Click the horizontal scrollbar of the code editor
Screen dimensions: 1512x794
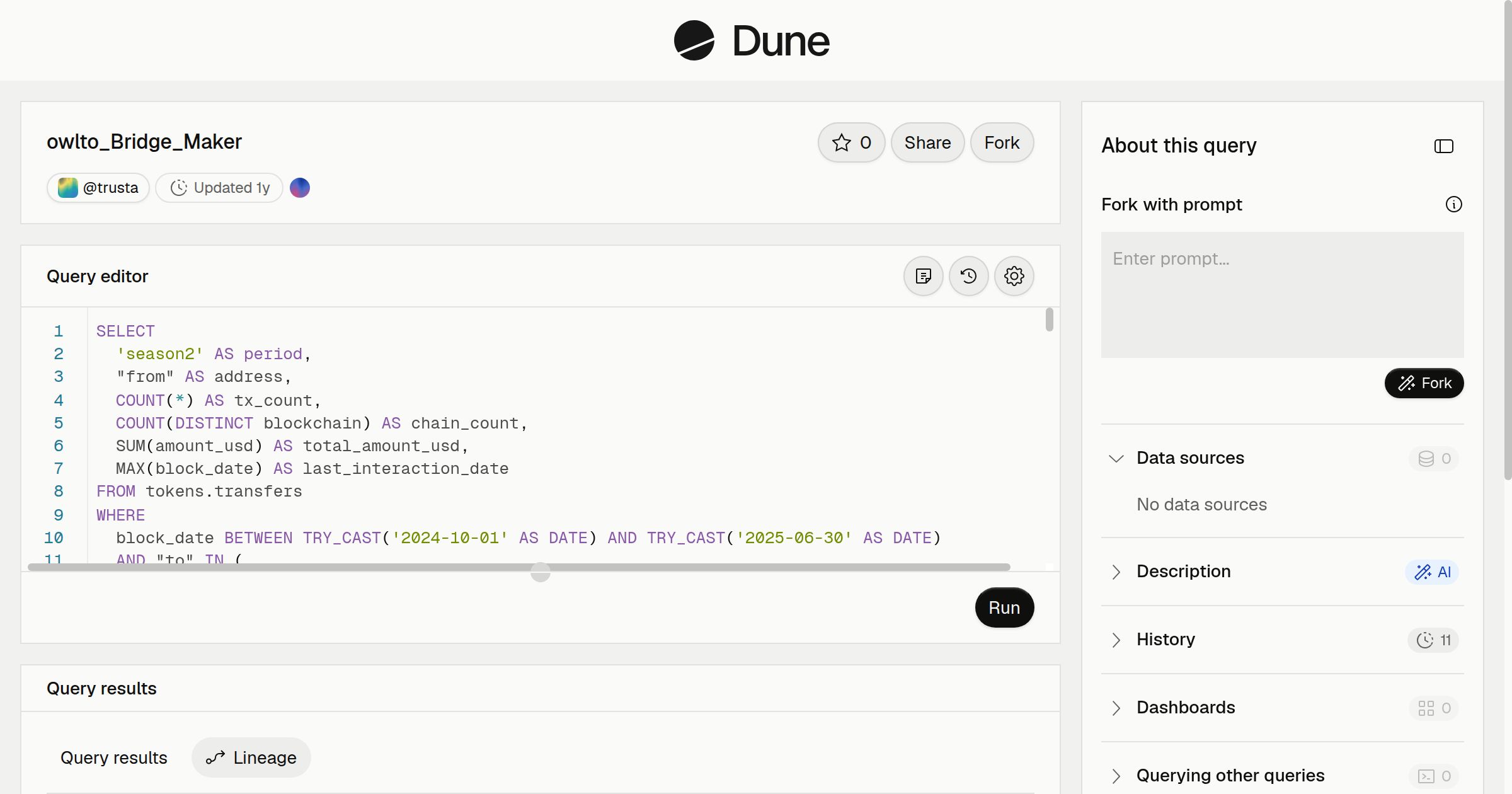(519, 567)
